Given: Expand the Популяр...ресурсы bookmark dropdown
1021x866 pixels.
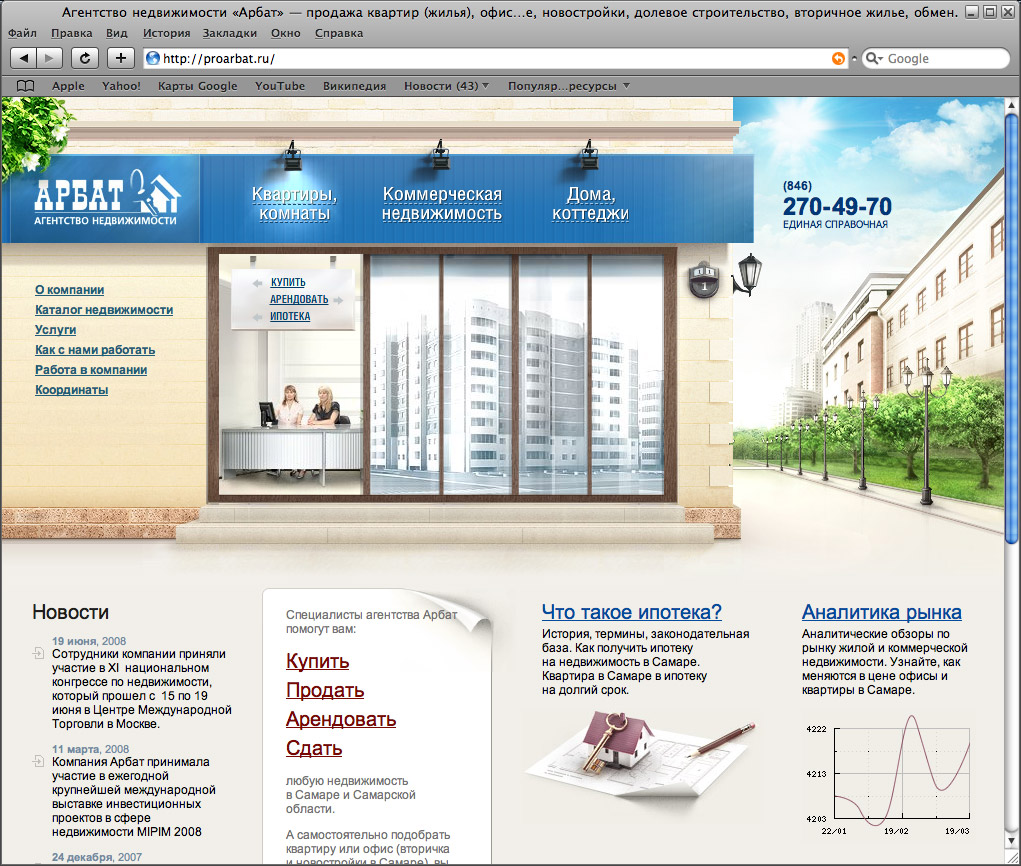Looking at the screenshot, I should (626, 86).
